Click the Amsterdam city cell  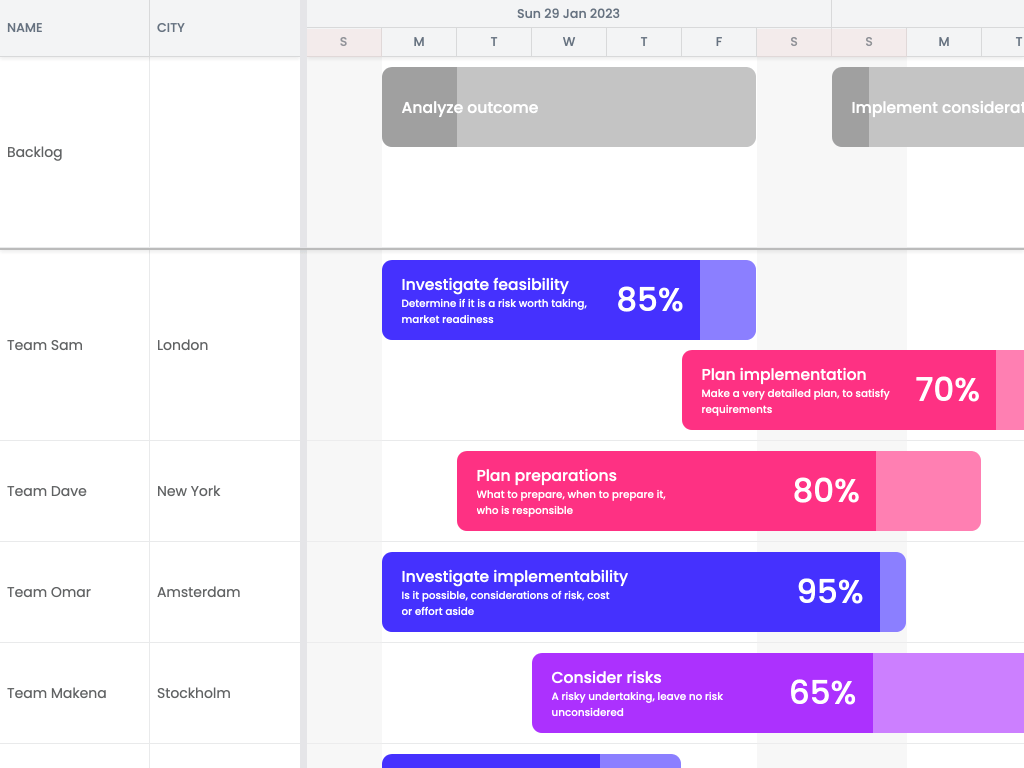click(225, 592)
